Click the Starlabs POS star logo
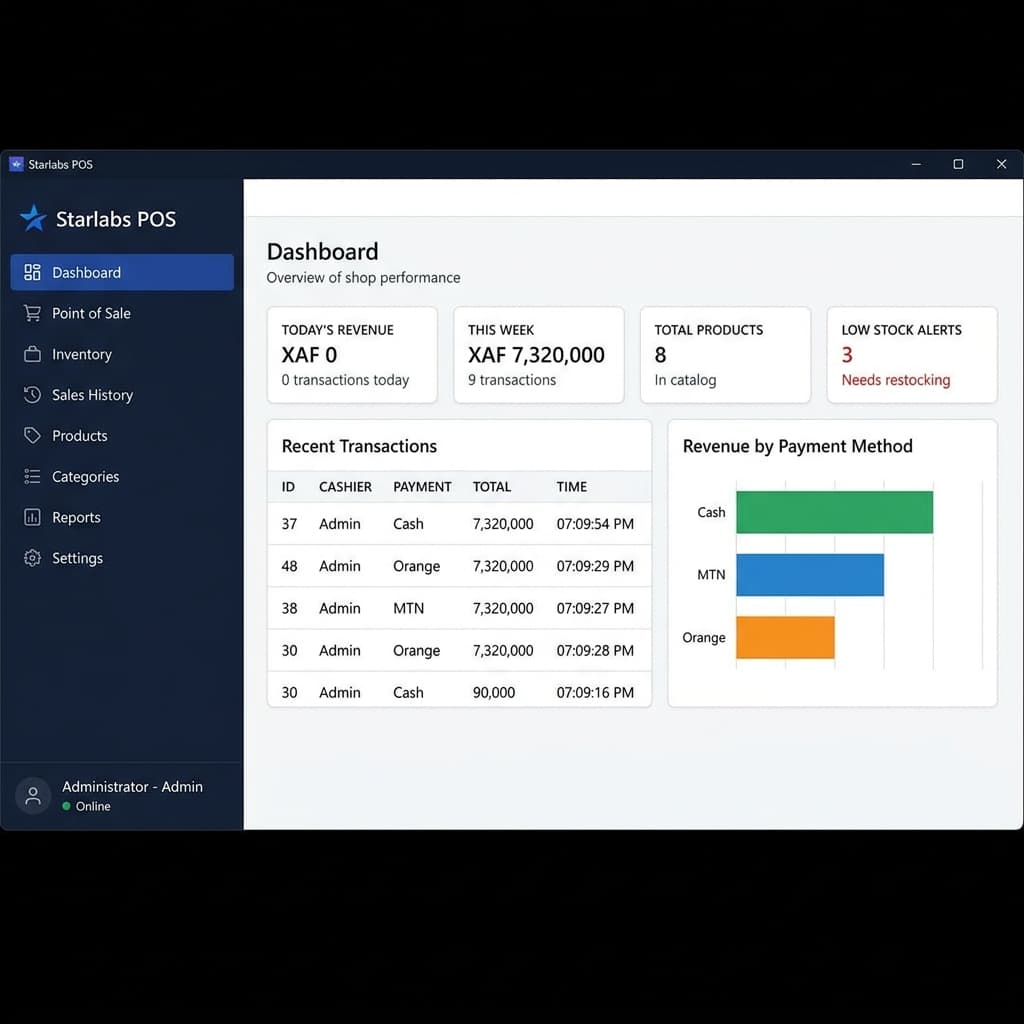 click(x=33, y=218)
